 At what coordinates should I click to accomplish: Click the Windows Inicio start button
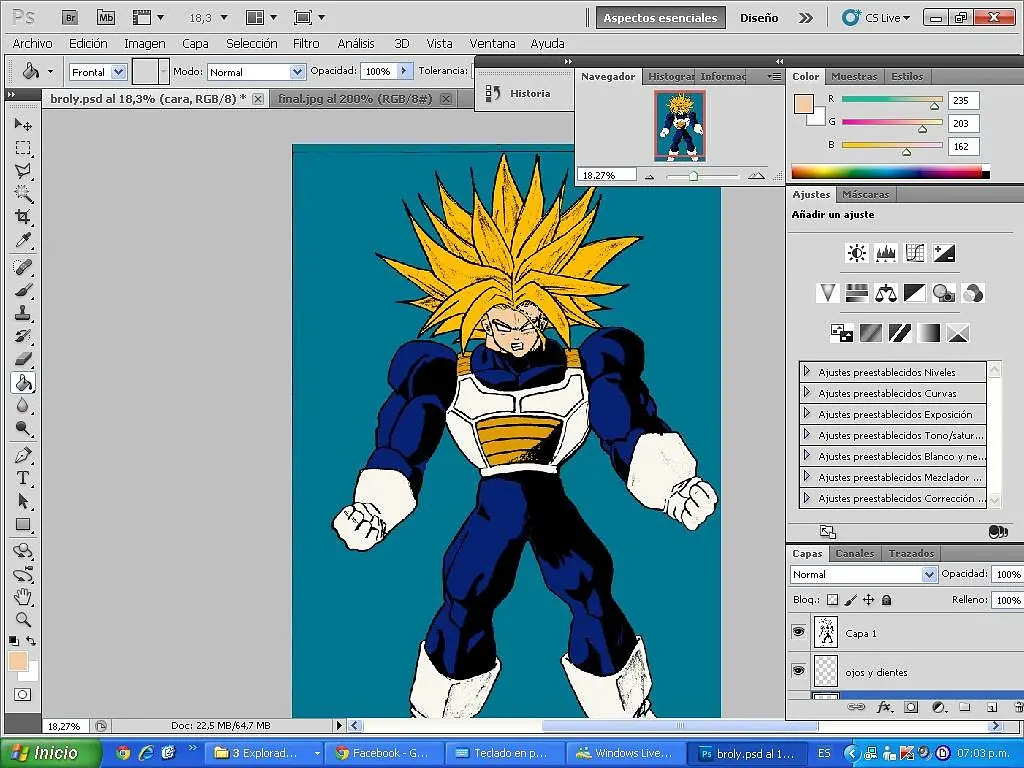tap(50, 753)
